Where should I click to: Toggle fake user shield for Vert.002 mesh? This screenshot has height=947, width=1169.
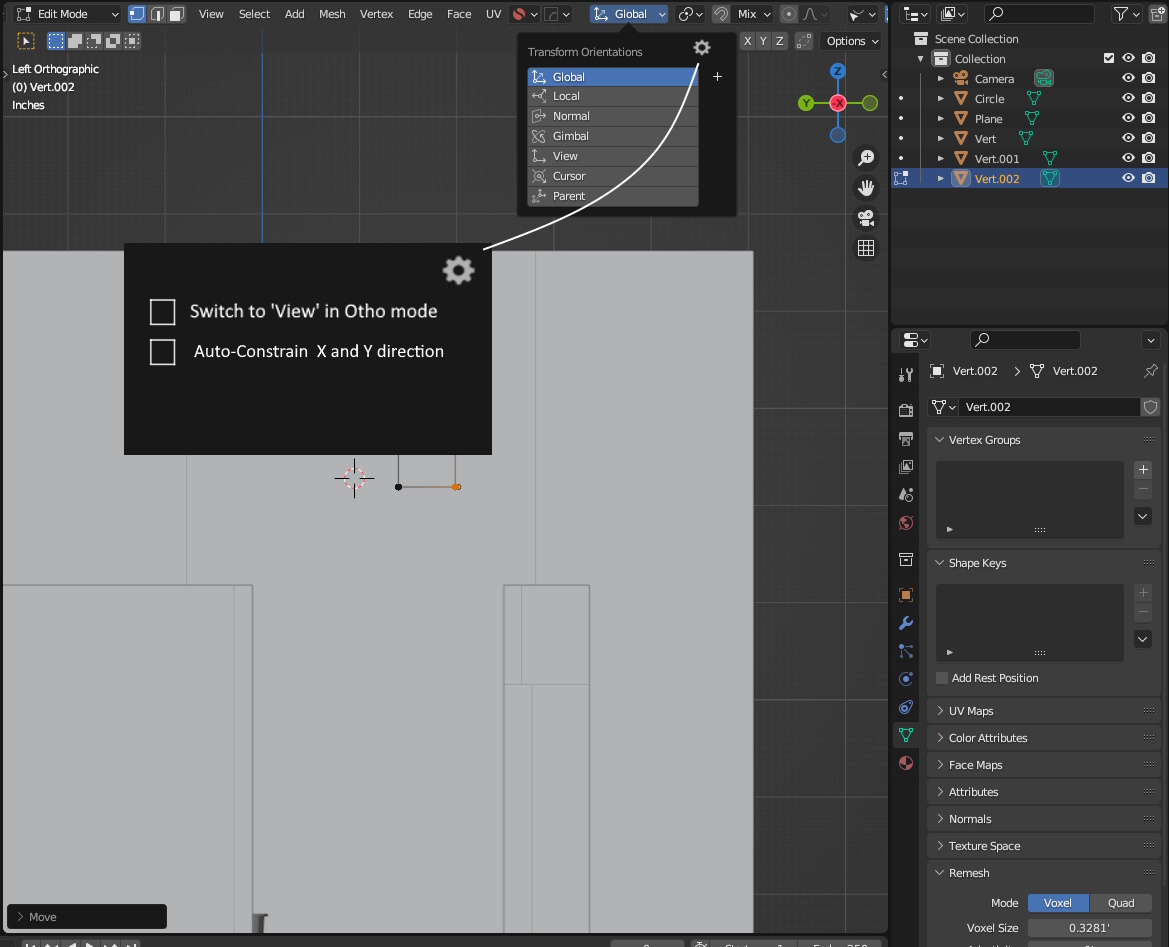coord(1150,407)
